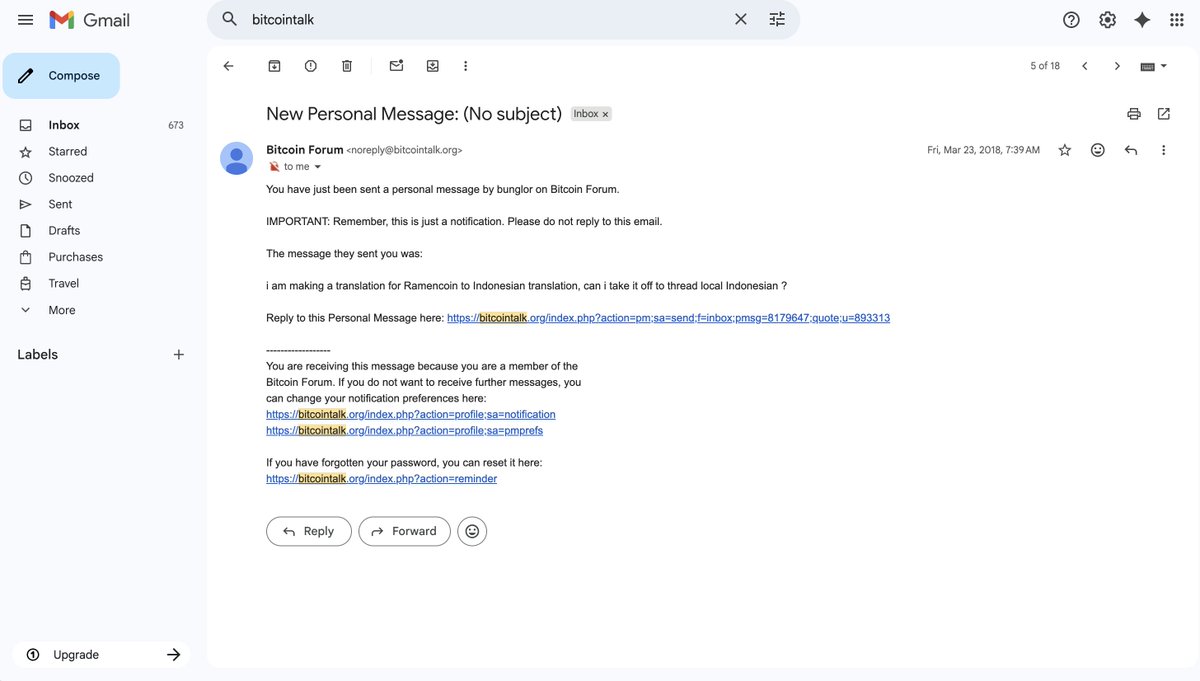Go back to search results arrow
1200x681 pixels.
pyautogui.click(x=228, y=66)
